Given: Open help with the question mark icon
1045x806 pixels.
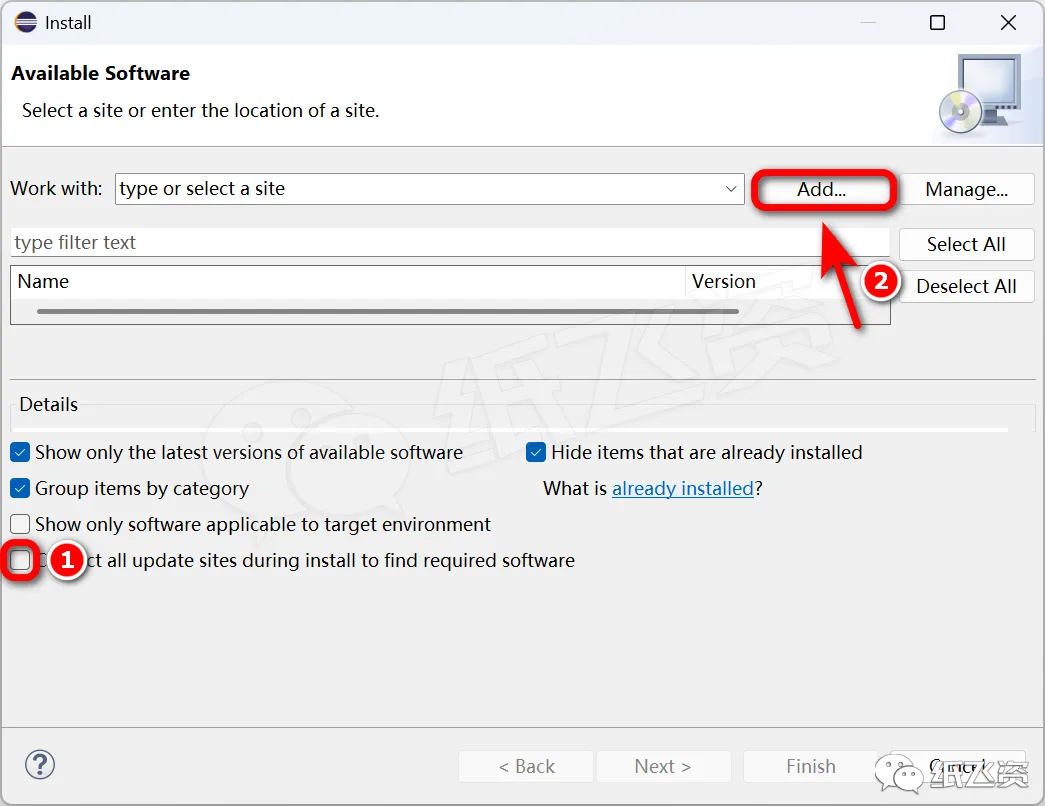Looking at the screenshot, I should point(39,765).
